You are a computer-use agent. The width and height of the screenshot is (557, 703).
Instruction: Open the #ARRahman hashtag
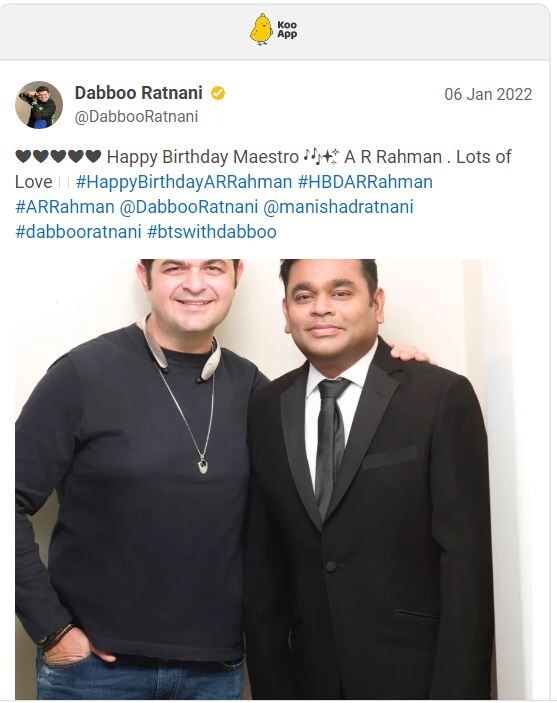point(65,207)
